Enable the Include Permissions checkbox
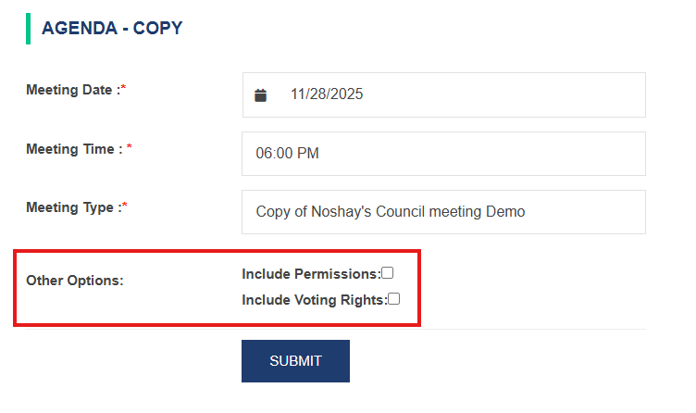 [x=388, y=273]
